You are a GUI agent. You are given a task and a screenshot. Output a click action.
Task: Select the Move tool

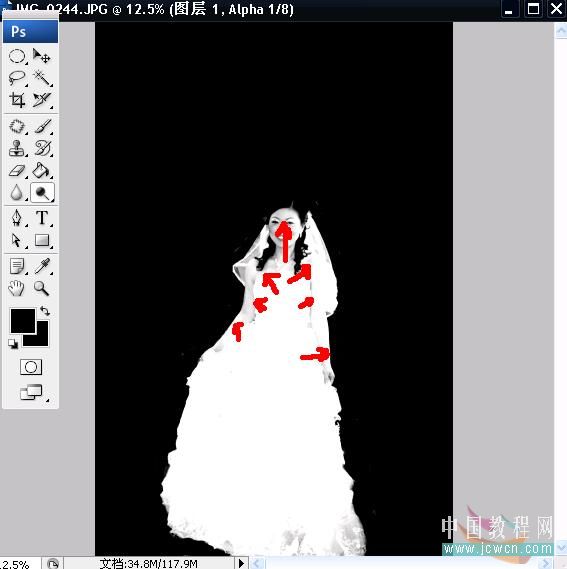pyautogui.click(x=41, y=56)
